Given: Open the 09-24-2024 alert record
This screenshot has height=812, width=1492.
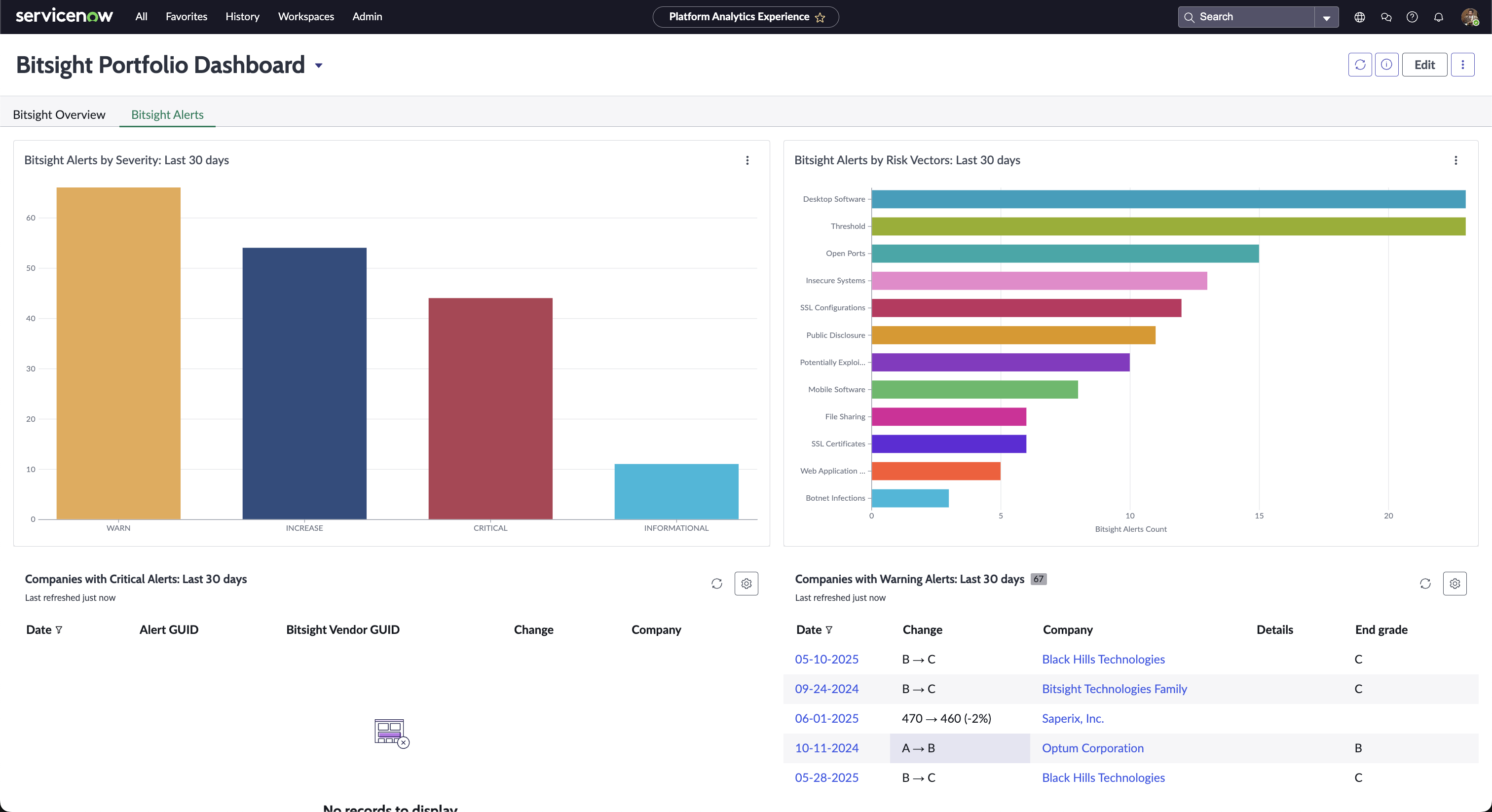Looking at the screenshot, I should point(826,689).
